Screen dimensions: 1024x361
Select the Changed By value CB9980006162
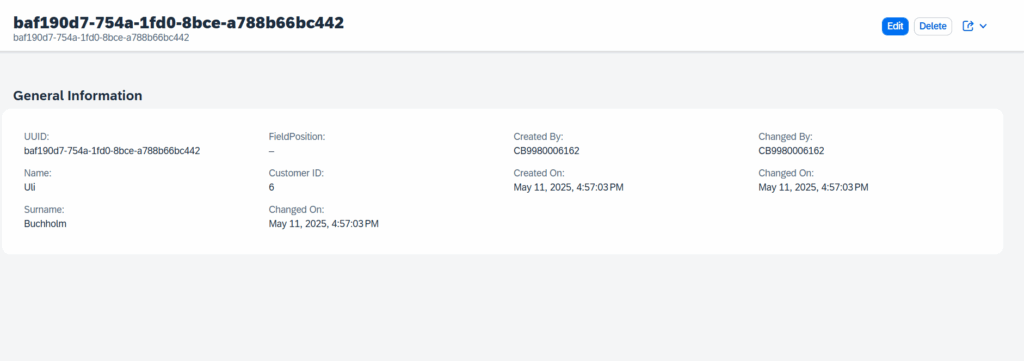792,151
